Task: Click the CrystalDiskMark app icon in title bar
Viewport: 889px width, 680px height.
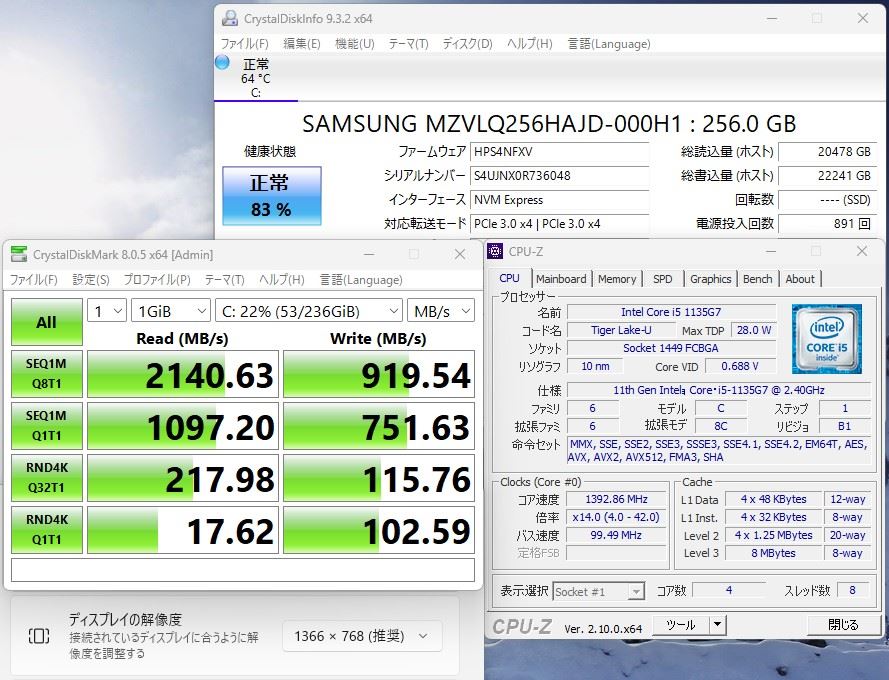Action: [19, 255]
